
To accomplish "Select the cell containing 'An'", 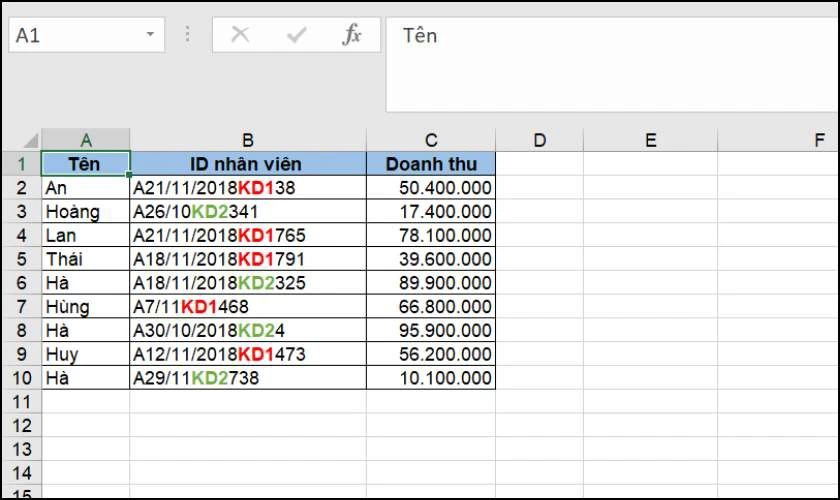I will tap(86, 188).
